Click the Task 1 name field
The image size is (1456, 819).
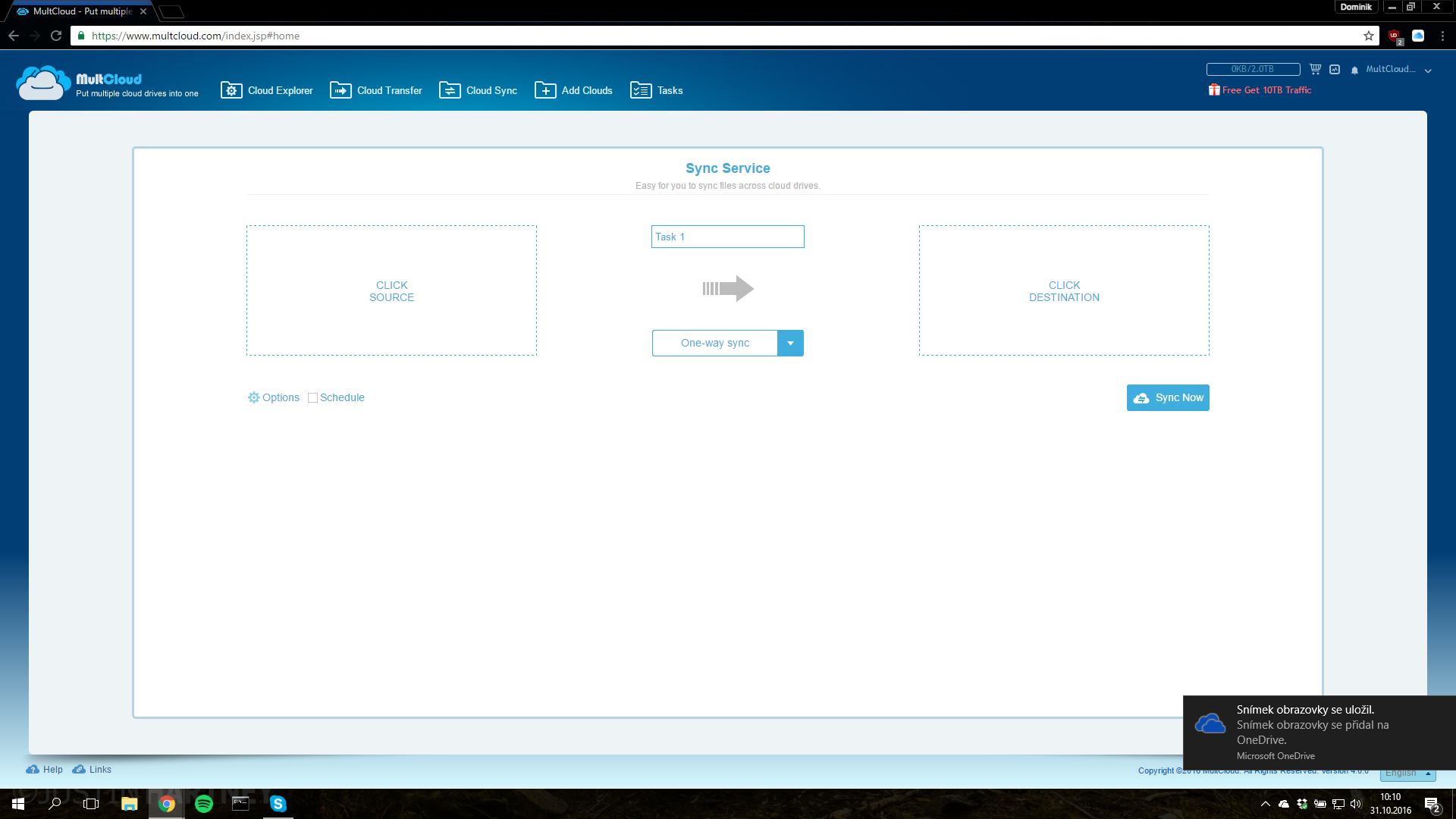click(727, 237)
